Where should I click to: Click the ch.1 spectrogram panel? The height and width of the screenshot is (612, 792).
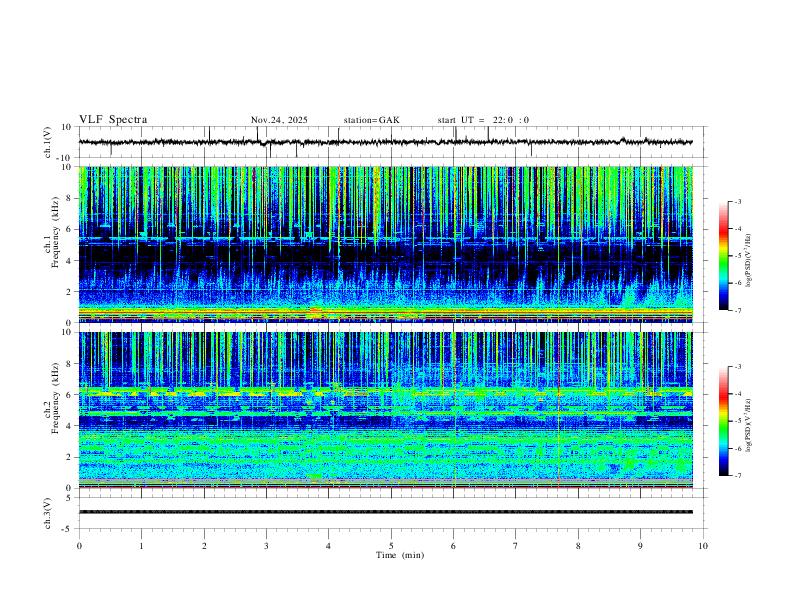385,244
